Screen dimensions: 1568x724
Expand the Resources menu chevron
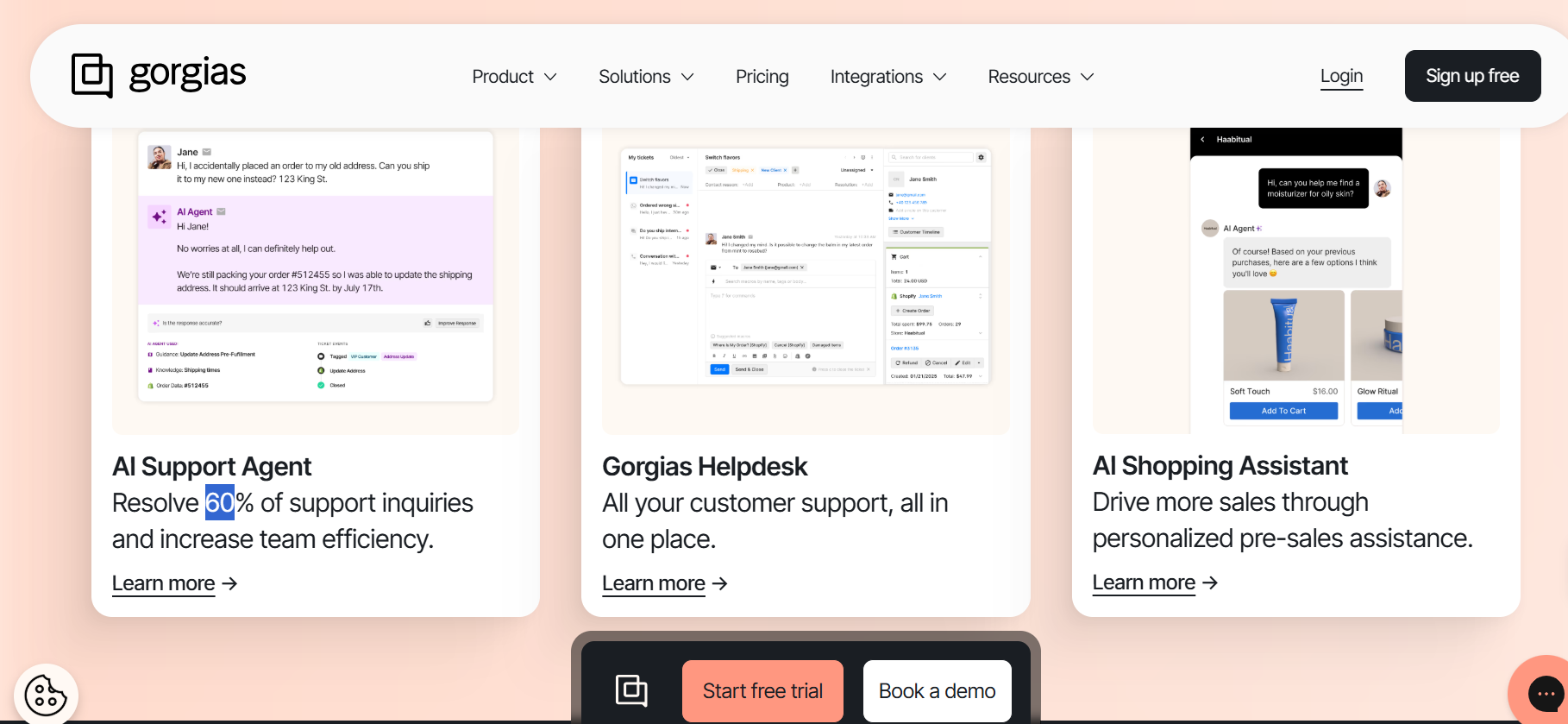click(1088, 77)
